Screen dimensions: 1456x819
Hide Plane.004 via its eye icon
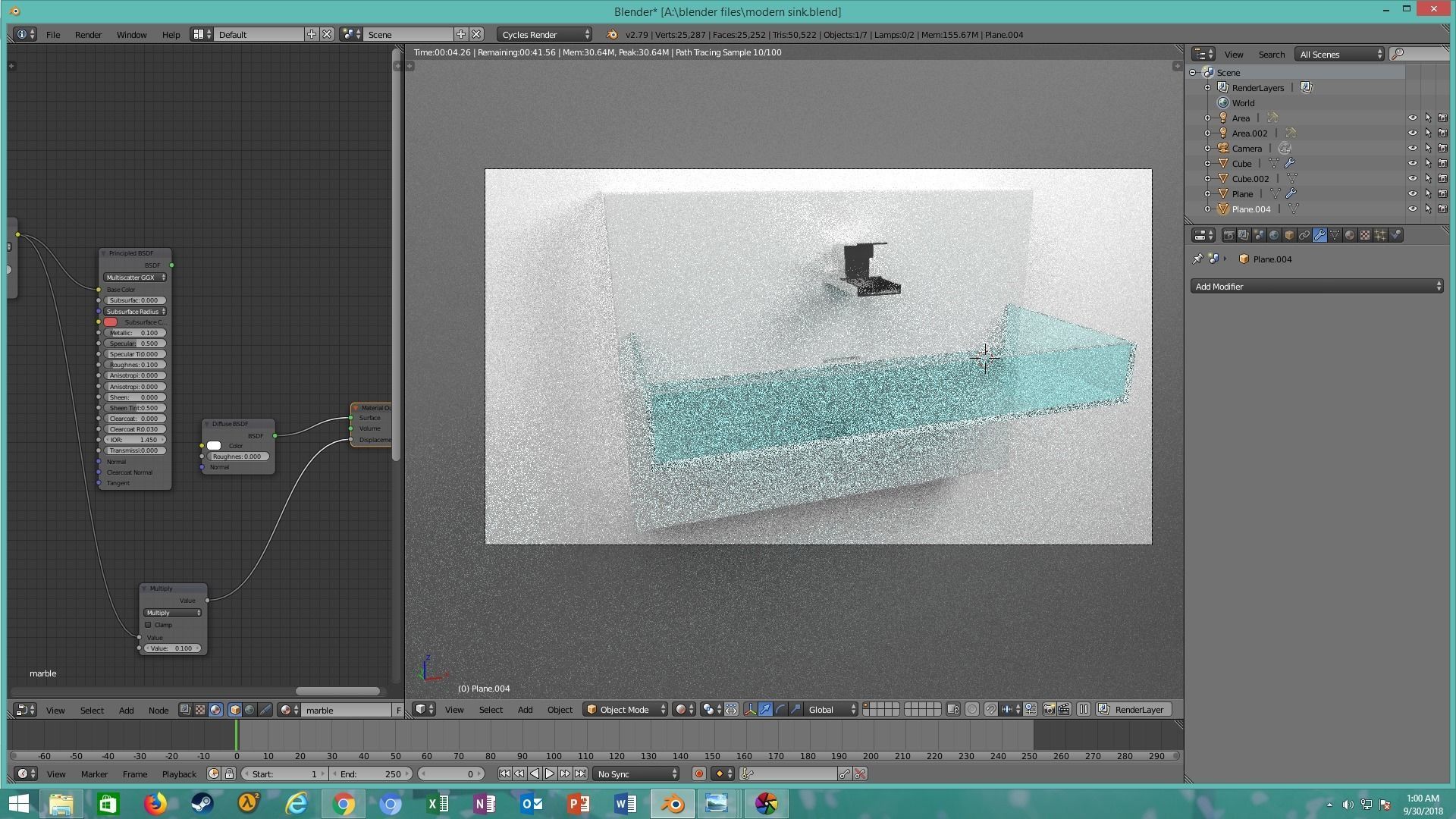coord(1412,209)
